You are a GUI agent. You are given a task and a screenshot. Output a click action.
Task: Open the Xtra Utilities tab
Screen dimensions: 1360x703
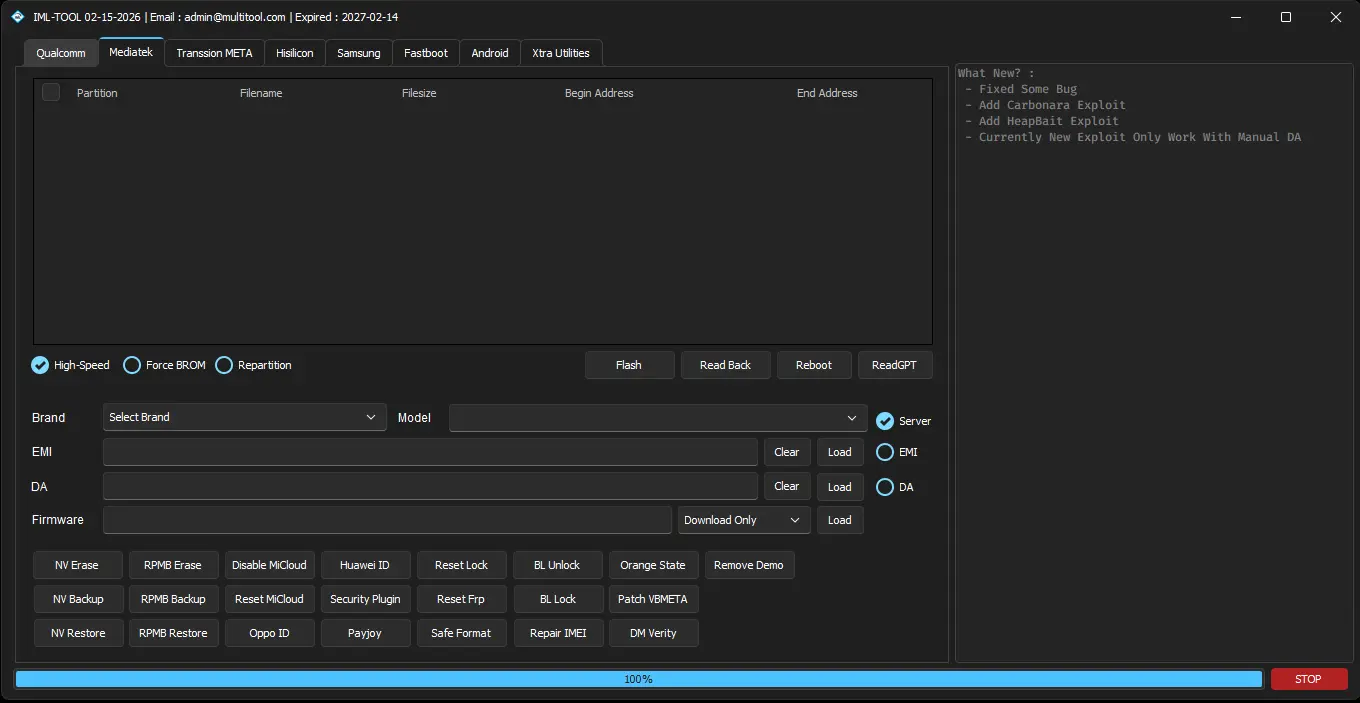point(561,53)
